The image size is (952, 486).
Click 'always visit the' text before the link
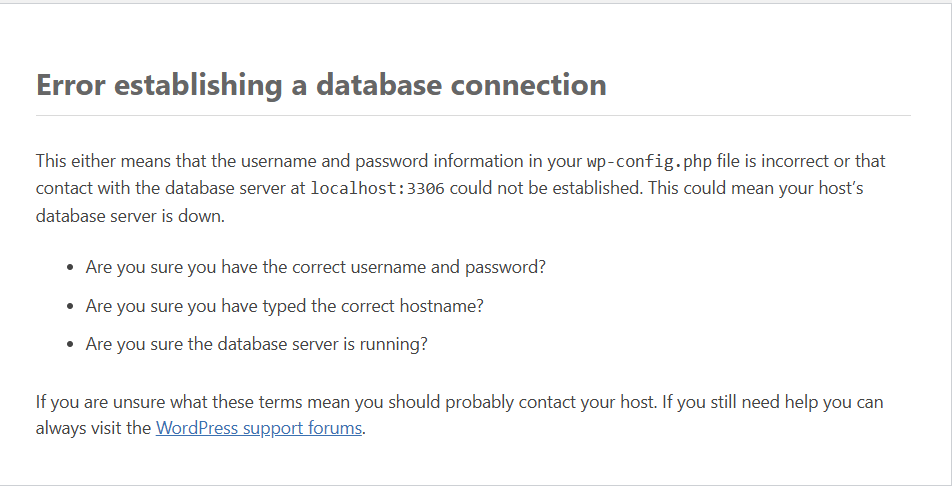(94, 428)
